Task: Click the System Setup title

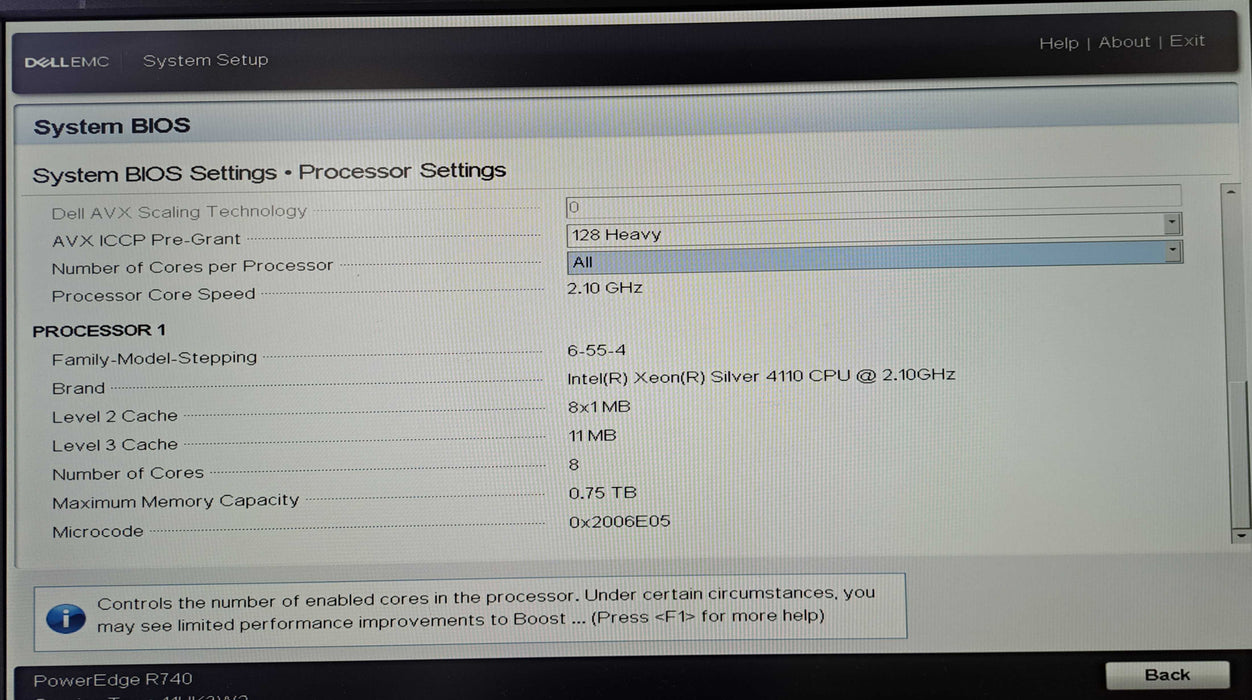Action: 205,61
